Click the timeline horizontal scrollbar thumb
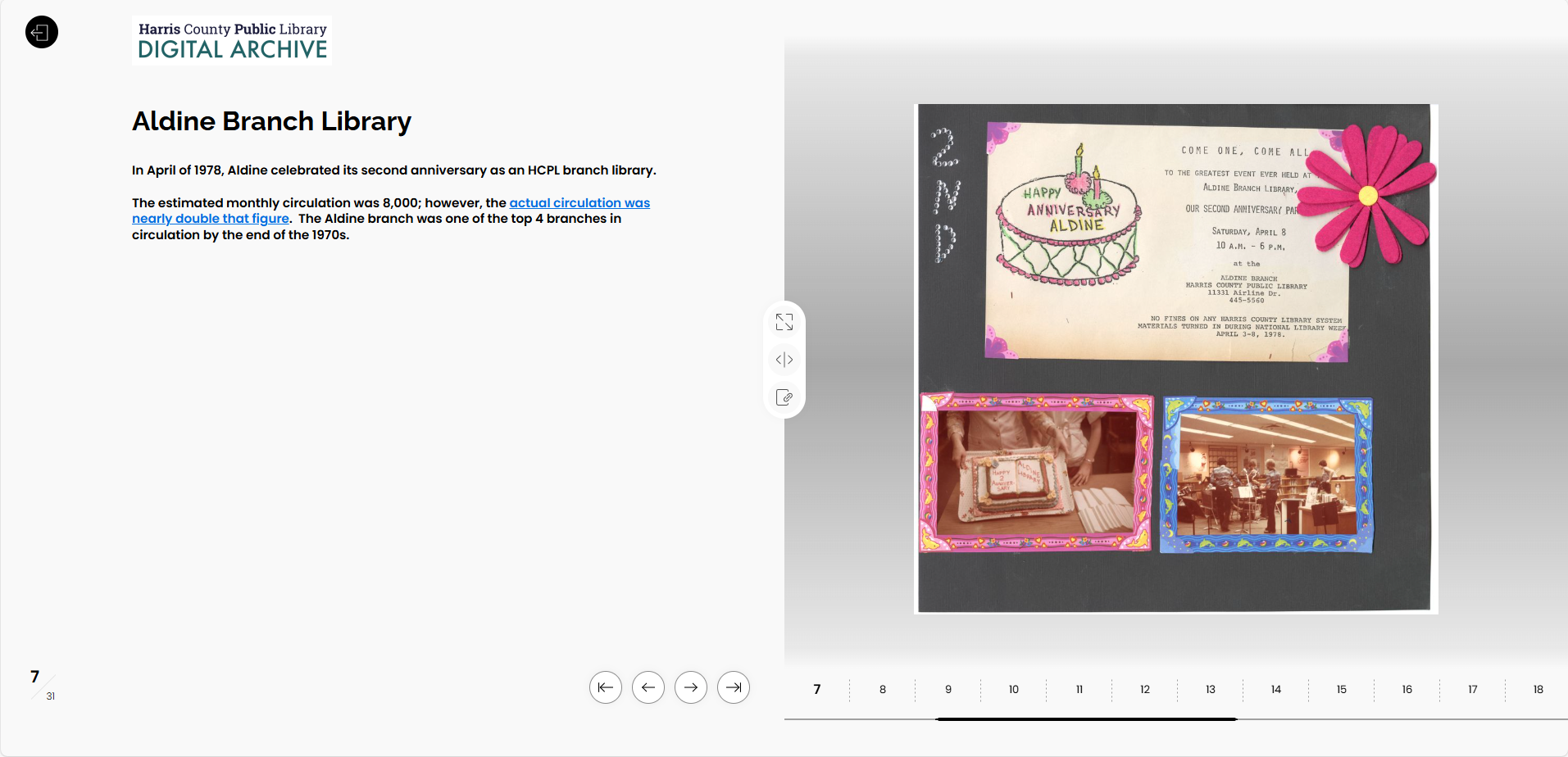Image resolution: width=1568 pixels, height=757 pixels. coord(1086,719)
